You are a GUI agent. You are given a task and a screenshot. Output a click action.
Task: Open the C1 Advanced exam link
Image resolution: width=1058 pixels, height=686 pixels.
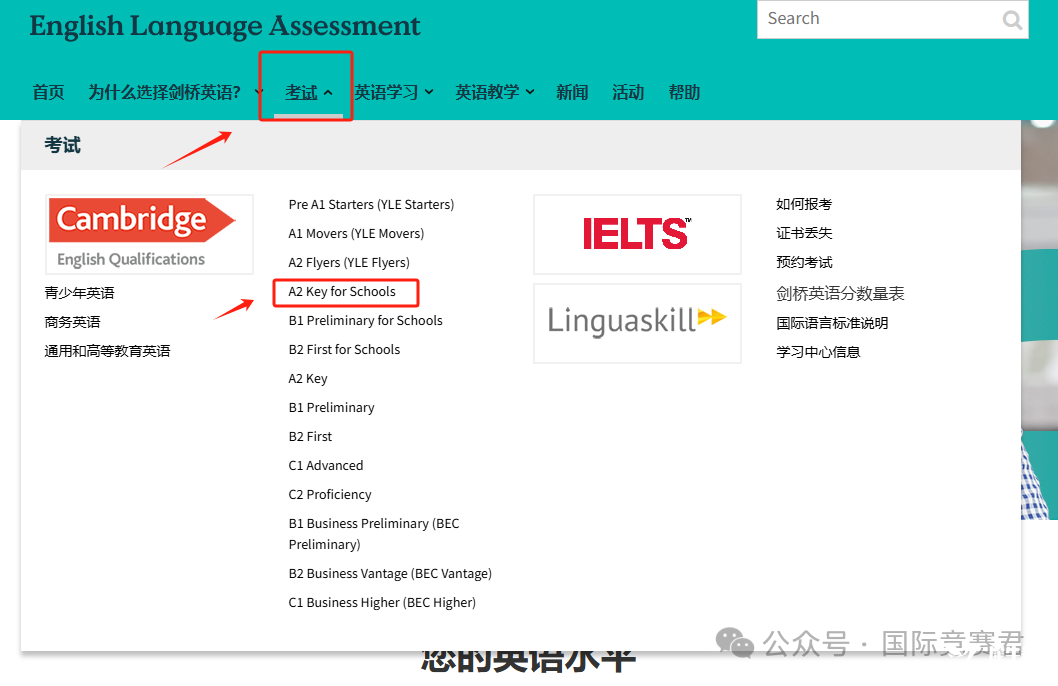(x=326, y=465)
